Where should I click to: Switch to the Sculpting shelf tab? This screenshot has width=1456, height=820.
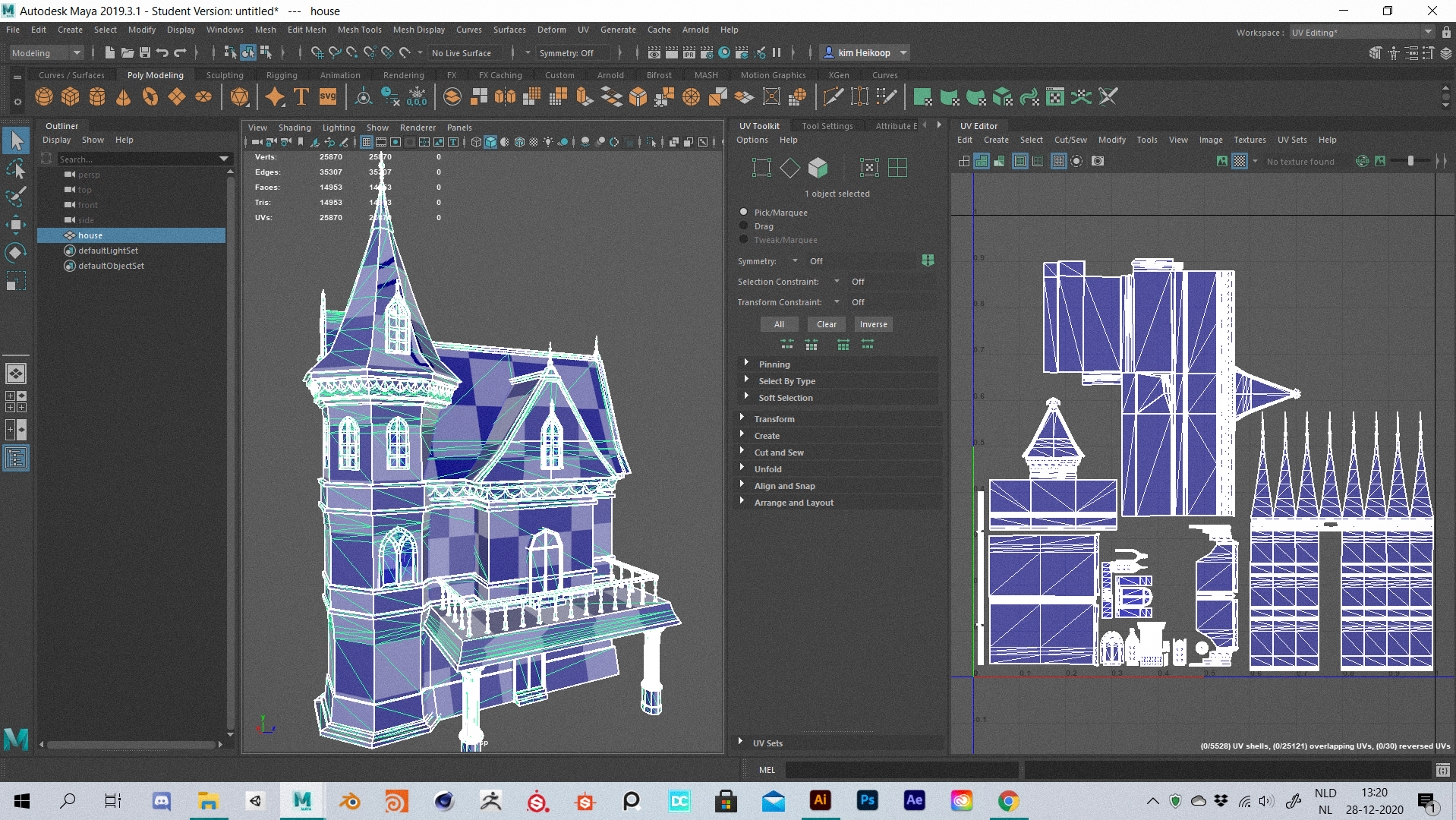point(225,75)
